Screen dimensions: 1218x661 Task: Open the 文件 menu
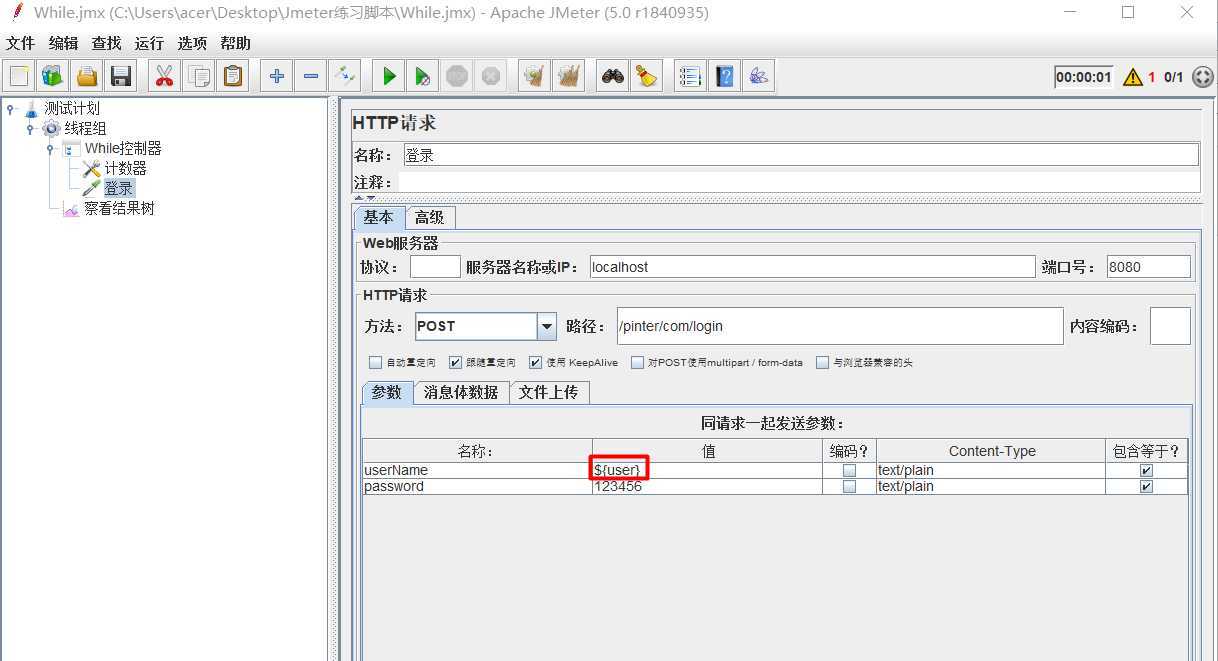tap(20, 43)
